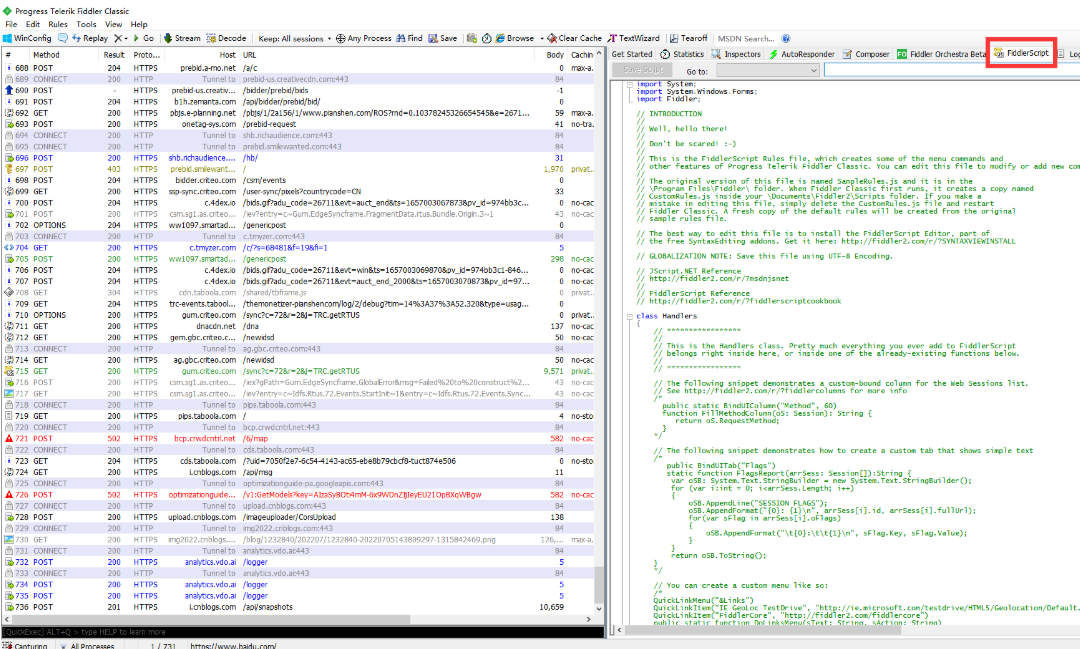Image resolution: width=1080 pixels, height=649 pixels.
Task: Open the File menu
Action: [11, 24]
